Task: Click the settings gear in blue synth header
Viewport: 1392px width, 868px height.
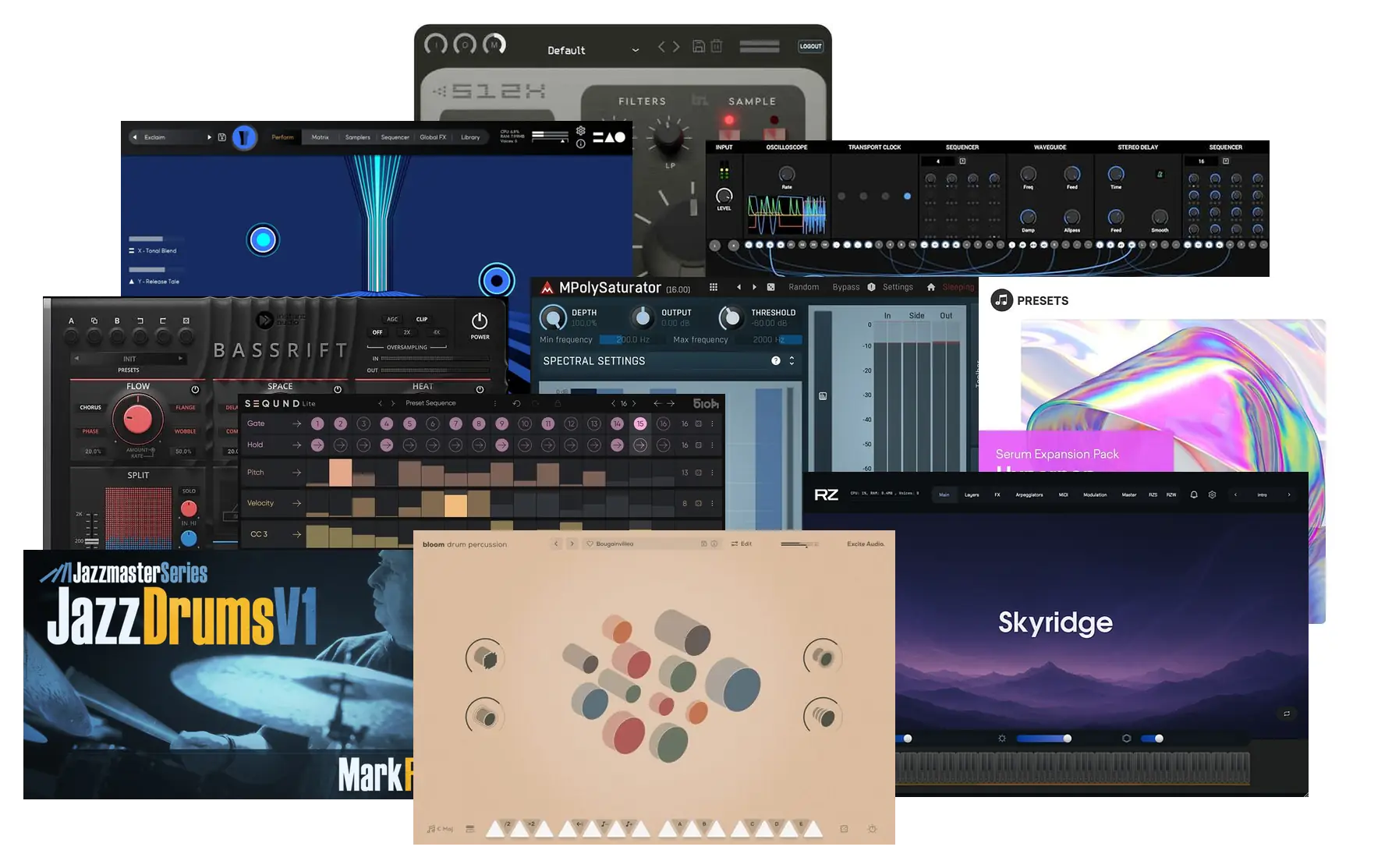Action: coord(580,130)
